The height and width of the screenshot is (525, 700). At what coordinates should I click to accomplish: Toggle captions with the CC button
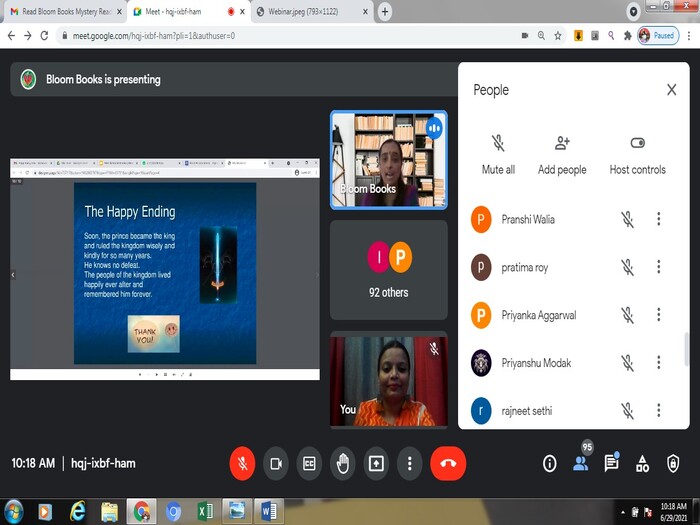click(309, 463)
